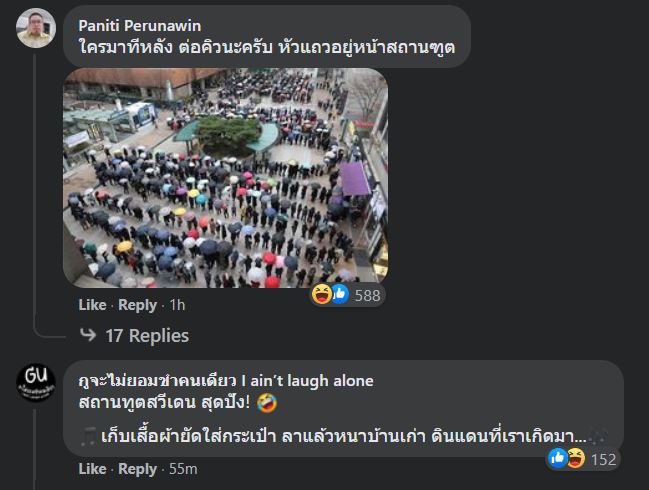Like Paniti Perunawin's comment
649x490 pixels.
click(x=92, y=305)
